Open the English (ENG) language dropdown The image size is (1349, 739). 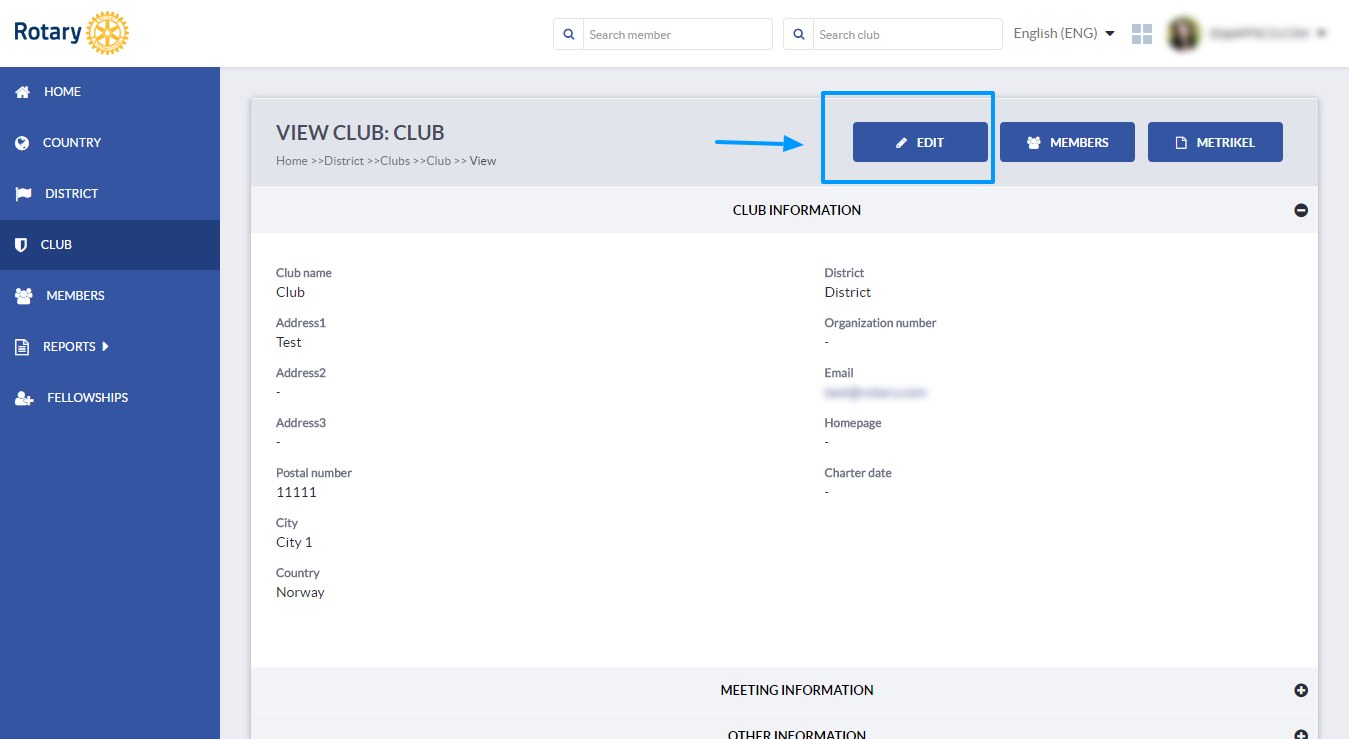pos(1064,34)
